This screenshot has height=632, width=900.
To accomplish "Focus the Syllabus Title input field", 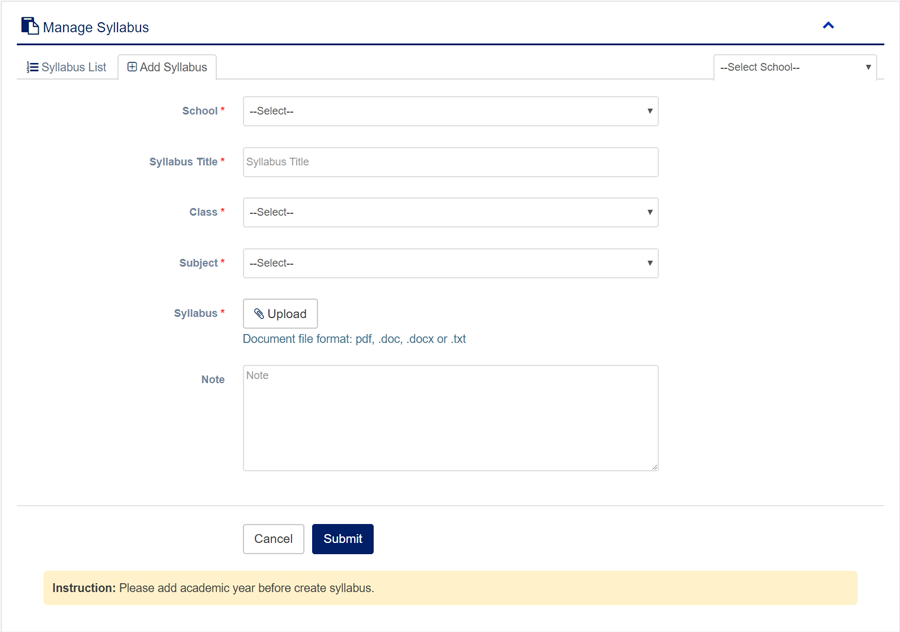I will 451,162.
